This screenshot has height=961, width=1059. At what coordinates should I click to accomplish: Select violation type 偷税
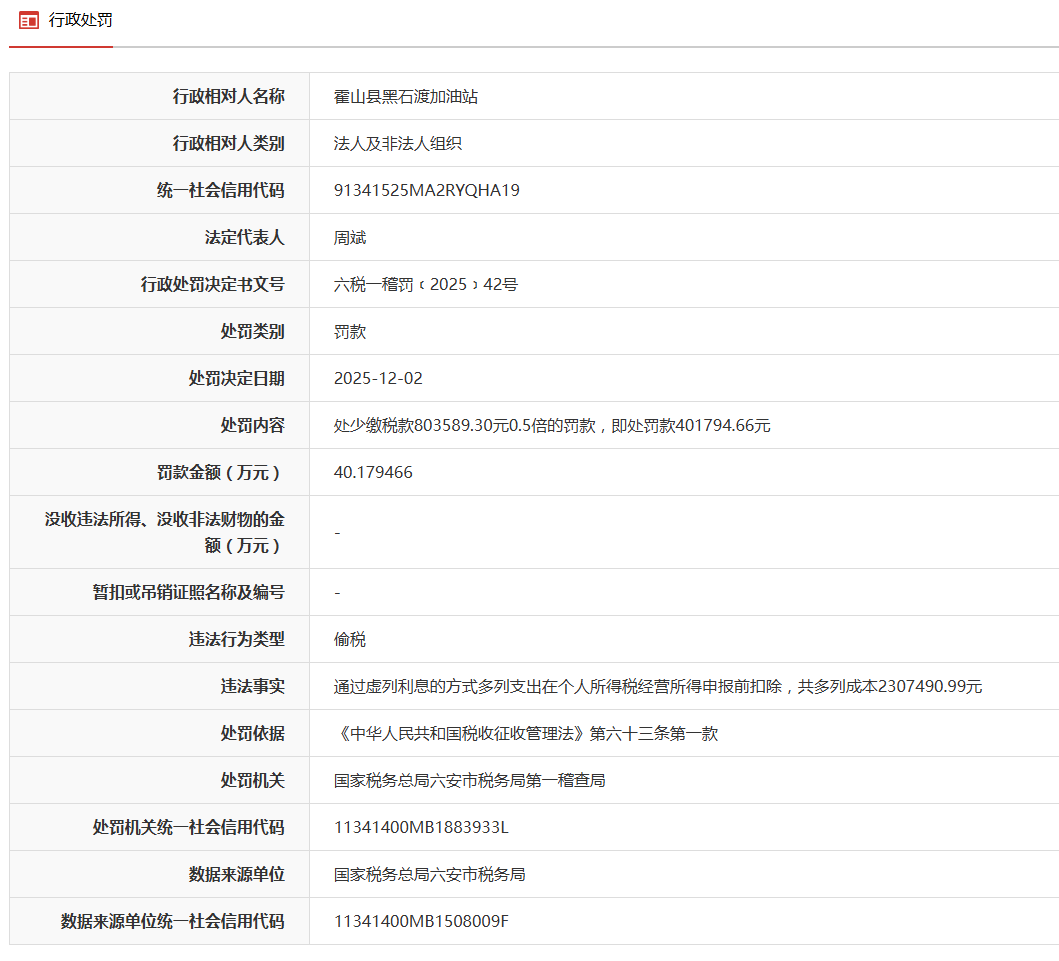click(346, 639)
